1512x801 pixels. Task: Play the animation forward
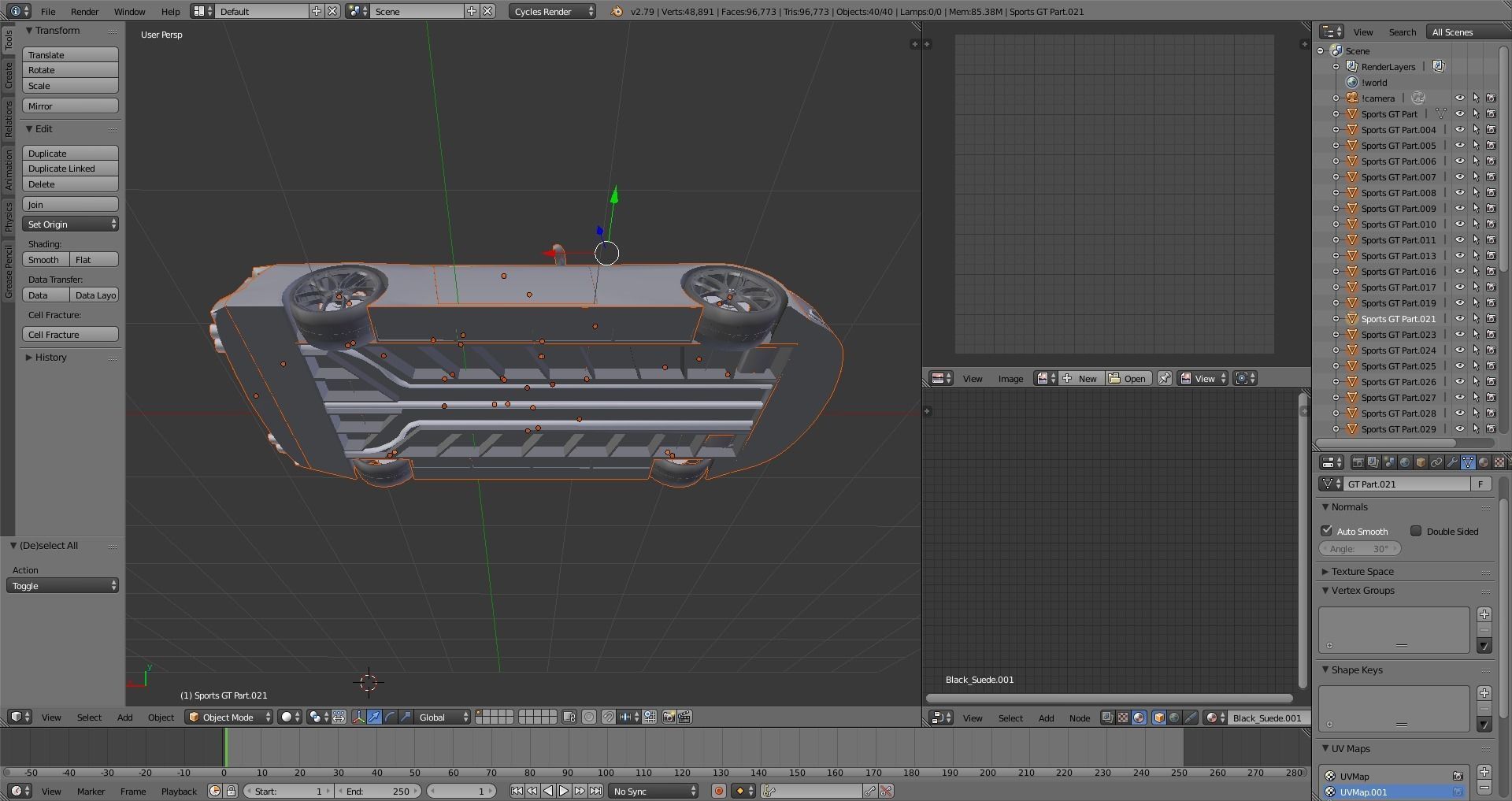(x=564, y=791)
